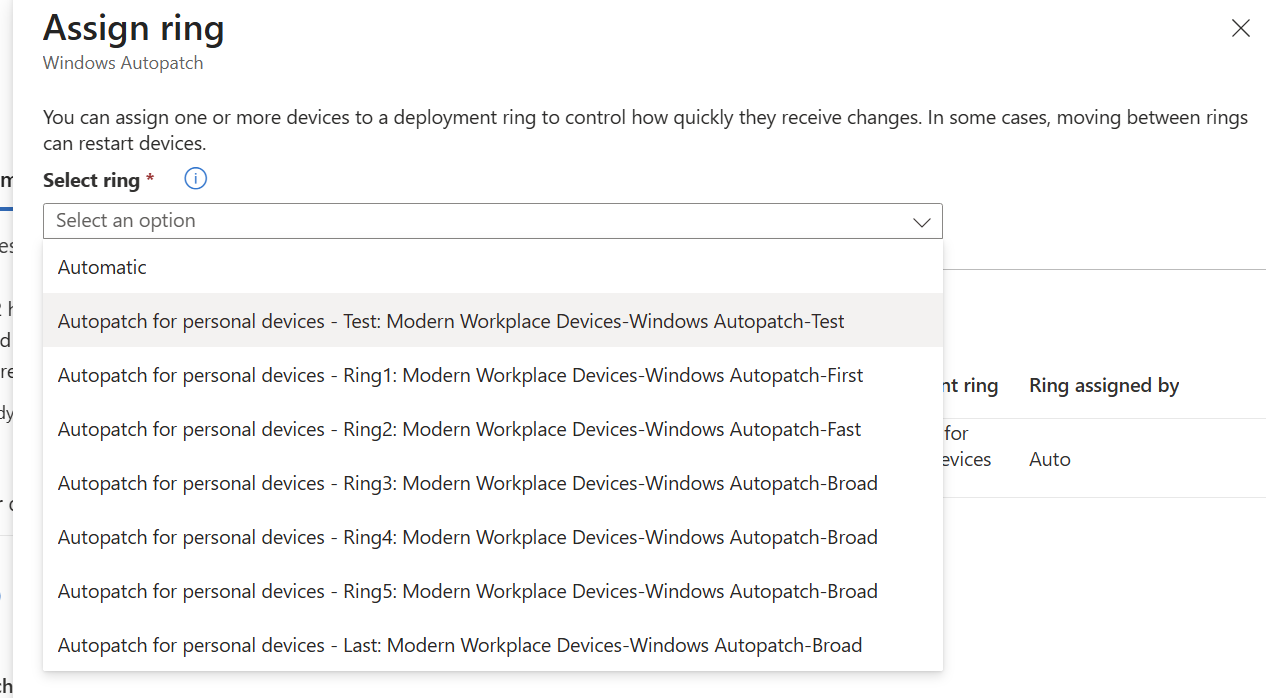Select Ring2 Windows Autopatch-Fast option

[493, 429]
